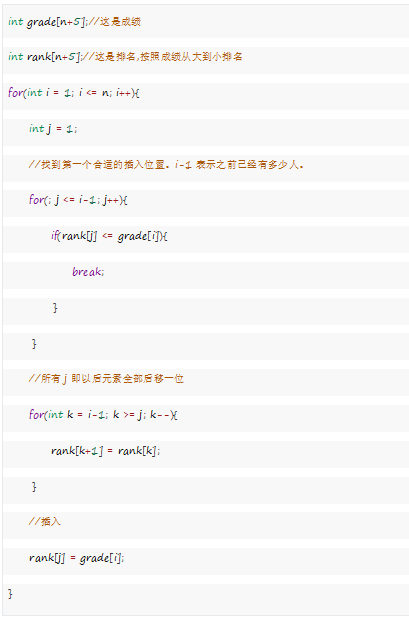The image size is (409, 618).
Task: Click the if rank[j] <= grade[i] condition
Action: [x=109, y=236]
